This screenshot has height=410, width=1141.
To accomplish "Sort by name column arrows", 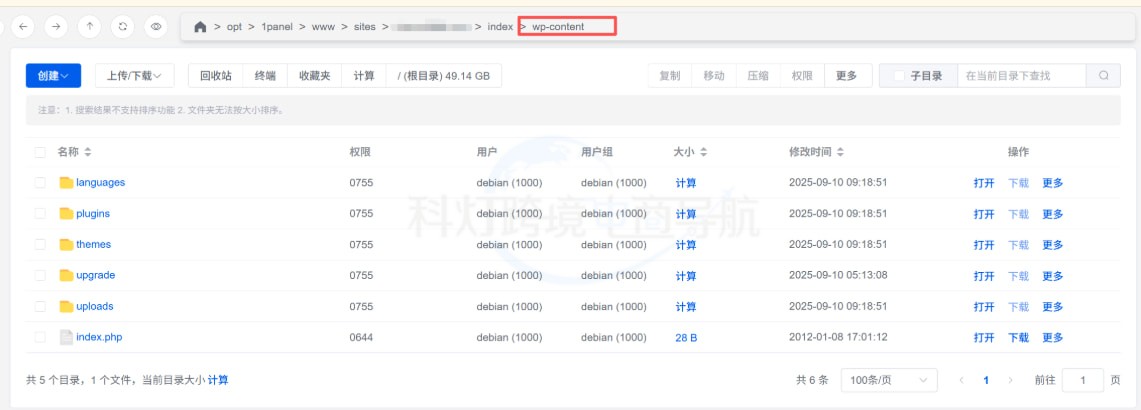I will click(x=87, y=152).
